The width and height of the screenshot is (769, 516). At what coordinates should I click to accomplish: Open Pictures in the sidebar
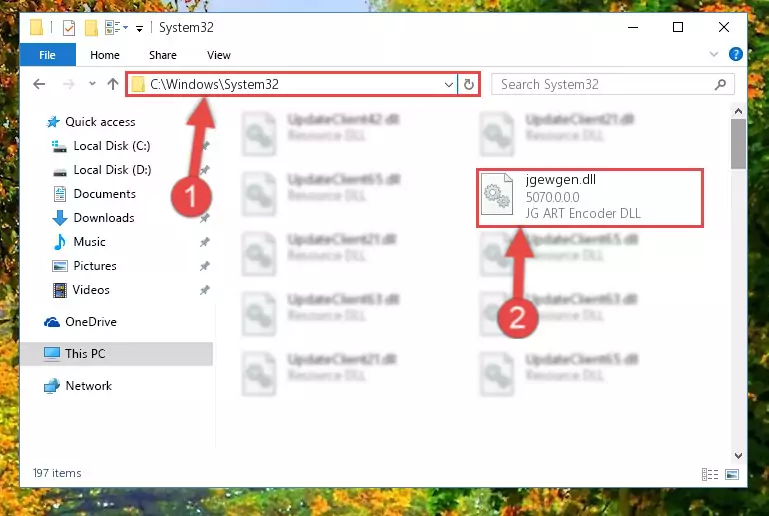point(95,266)
